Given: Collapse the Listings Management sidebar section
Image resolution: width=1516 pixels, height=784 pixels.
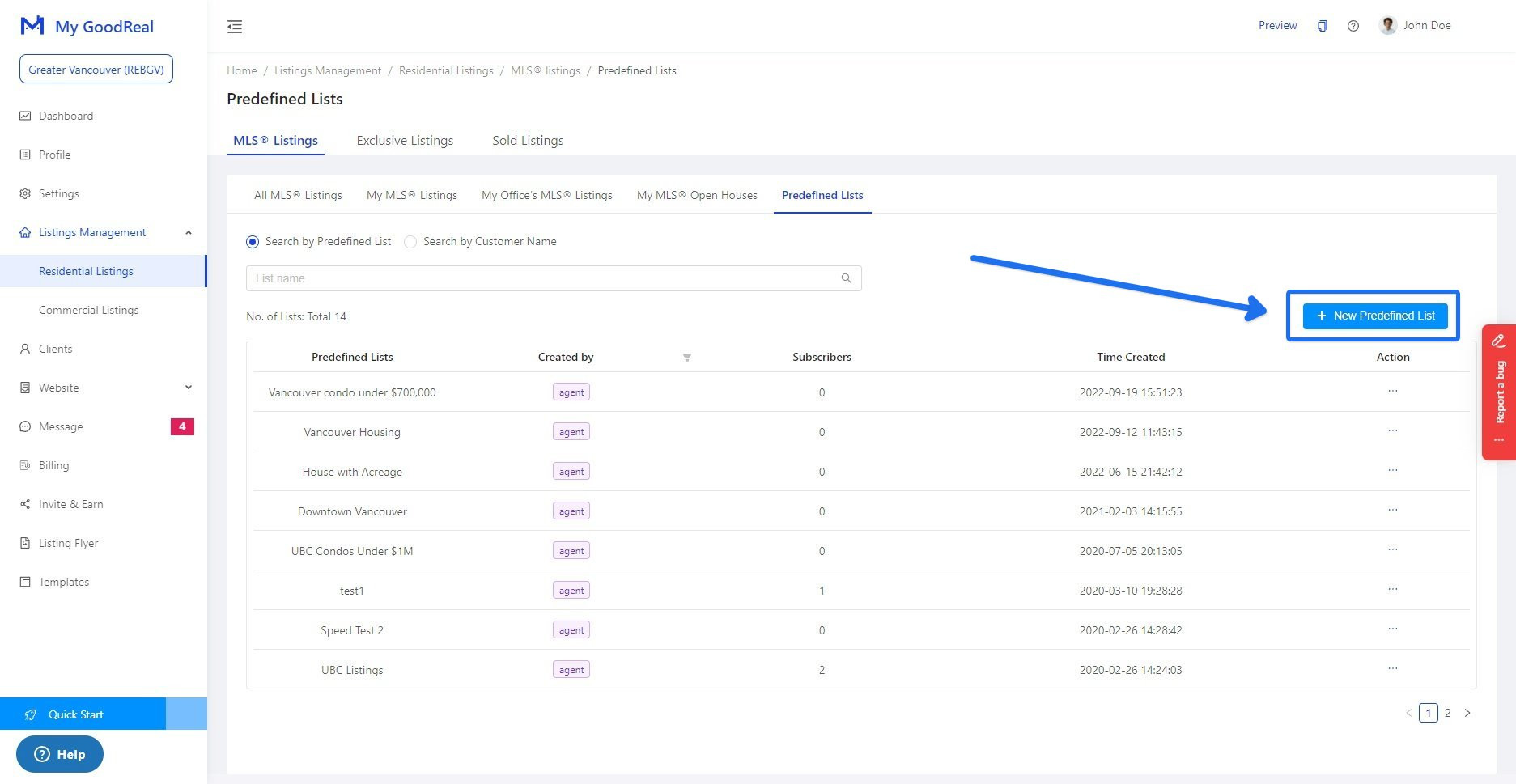Looking at the screenshot, I should coord(188,233).
